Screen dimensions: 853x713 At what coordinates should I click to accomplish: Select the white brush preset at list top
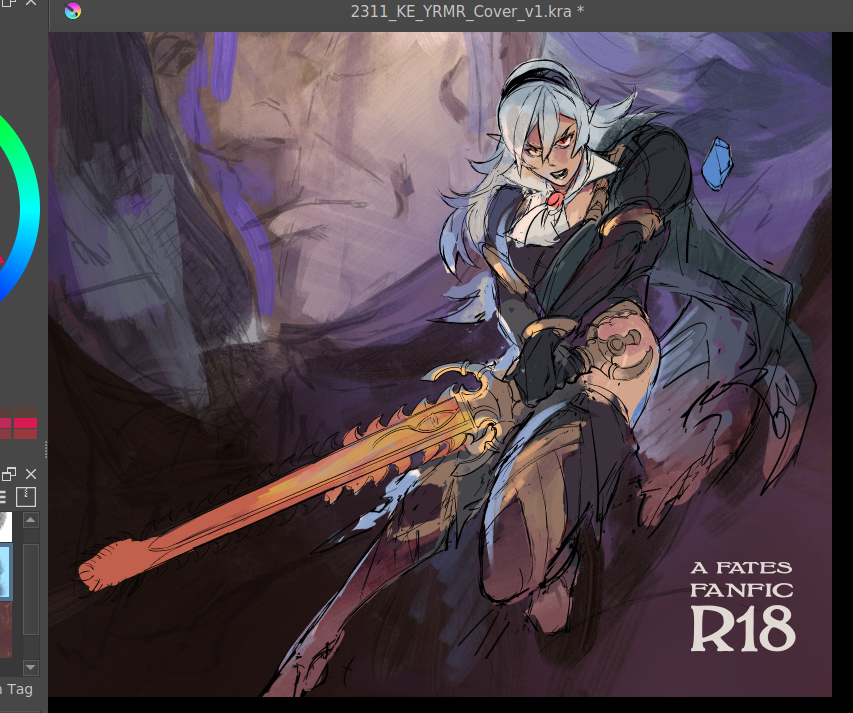coord(7,525)
